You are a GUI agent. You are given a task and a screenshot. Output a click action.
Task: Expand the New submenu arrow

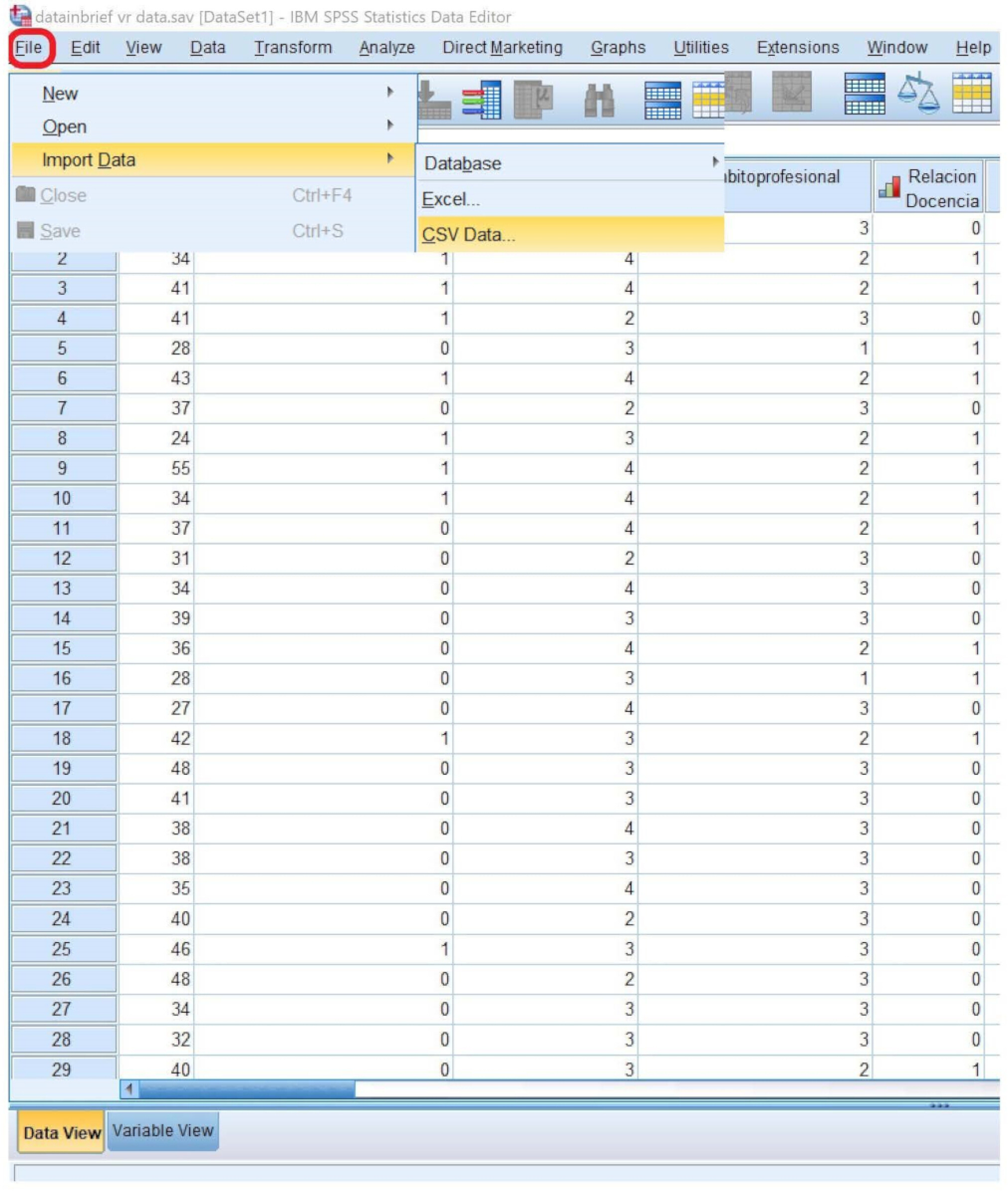pos(390,92)
